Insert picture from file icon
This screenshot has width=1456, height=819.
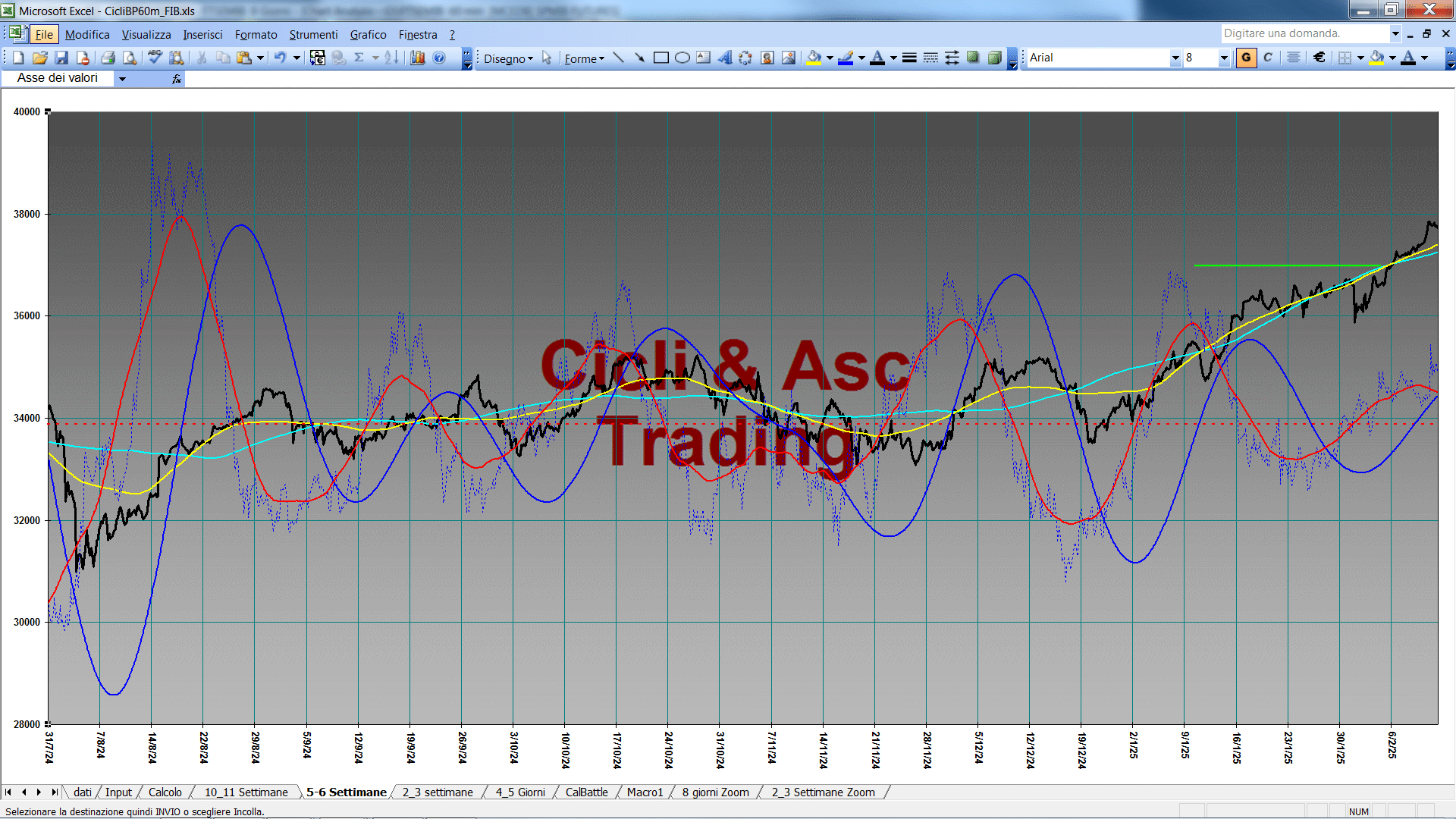[x=789, y=58]
